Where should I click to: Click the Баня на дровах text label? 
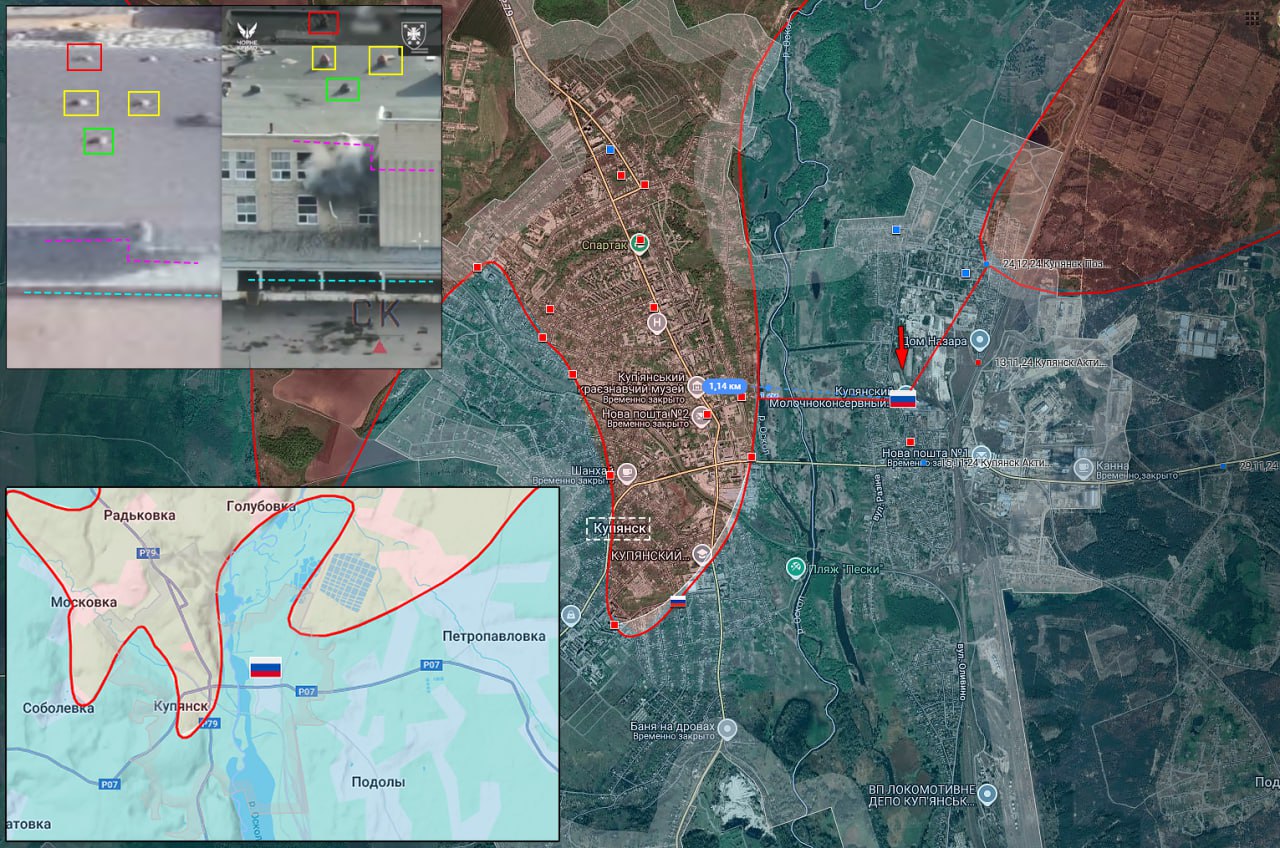[675, 726]
